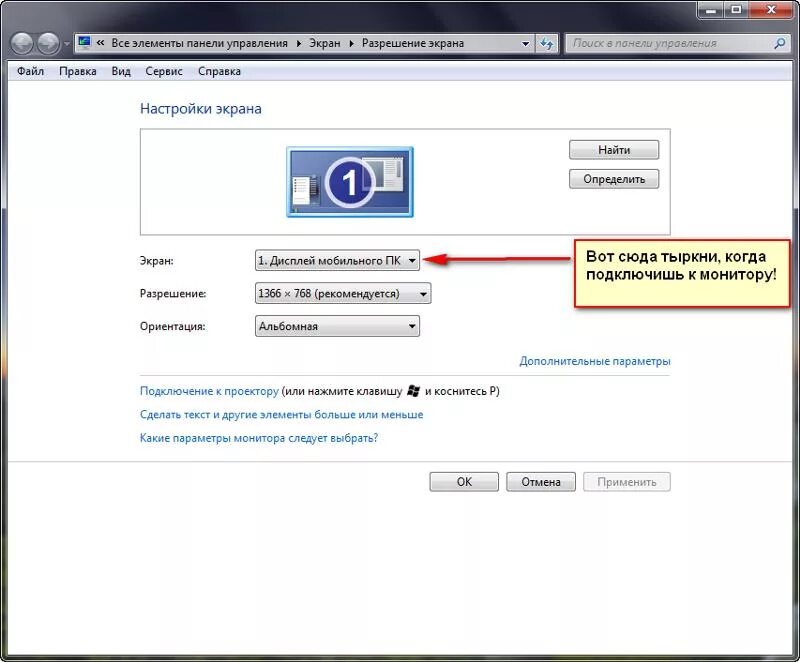
Task: Click the magnifier search icon
Action: point(779,44)
